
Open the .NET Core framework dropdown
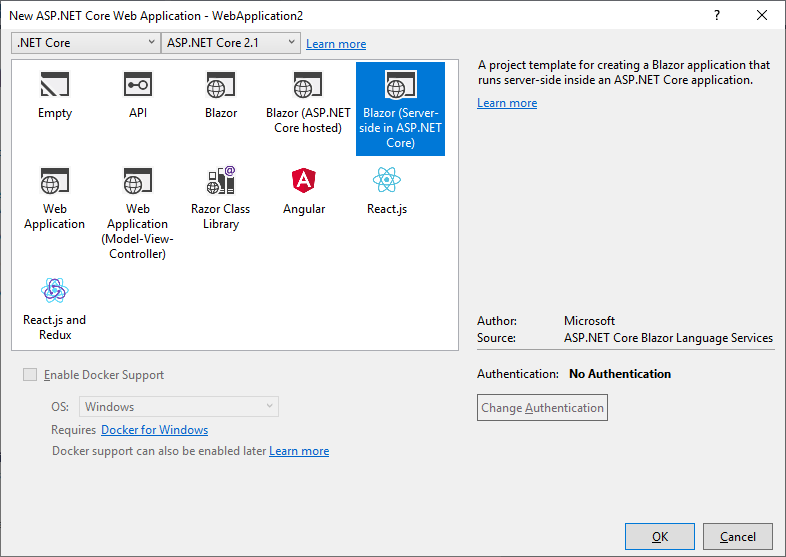click(x=85, y=43)
